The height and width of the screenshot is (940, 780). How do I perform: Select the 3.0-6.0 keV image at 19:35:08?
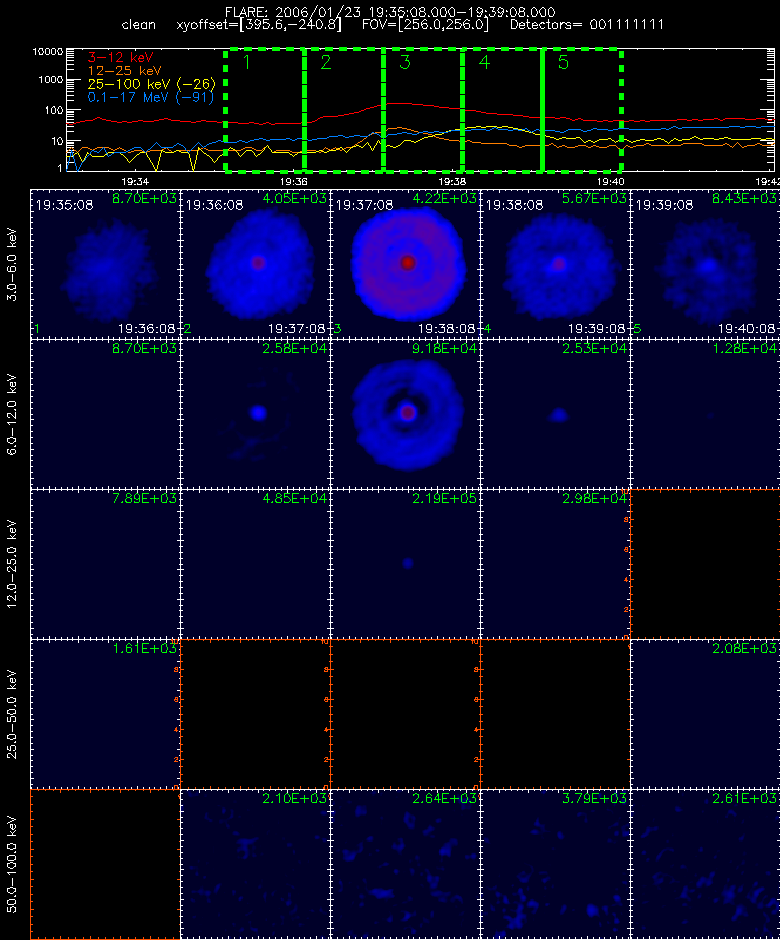coord(106,264)
